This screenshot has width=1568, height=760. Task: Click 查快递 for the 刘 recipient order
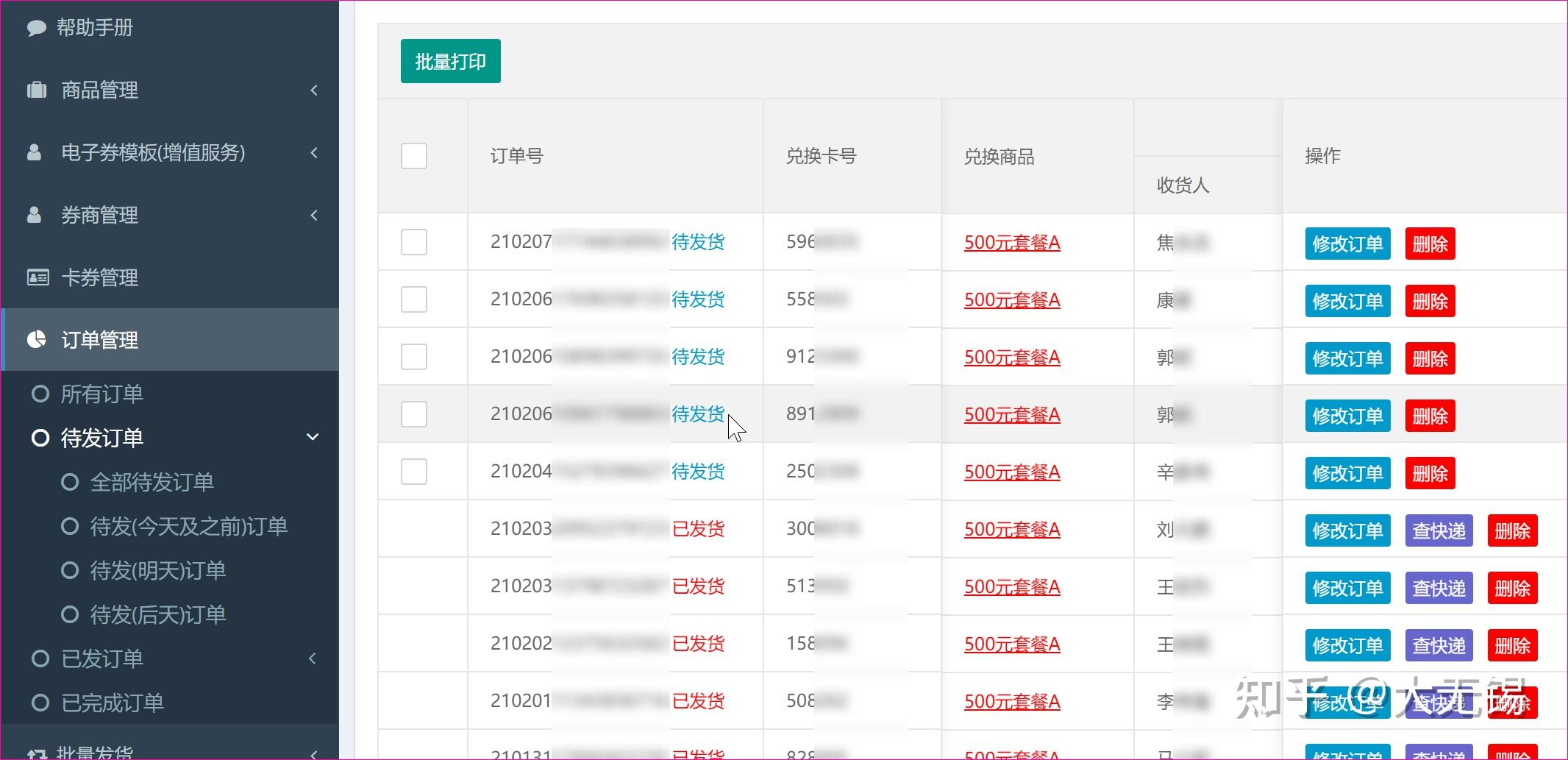(1439, 530)
